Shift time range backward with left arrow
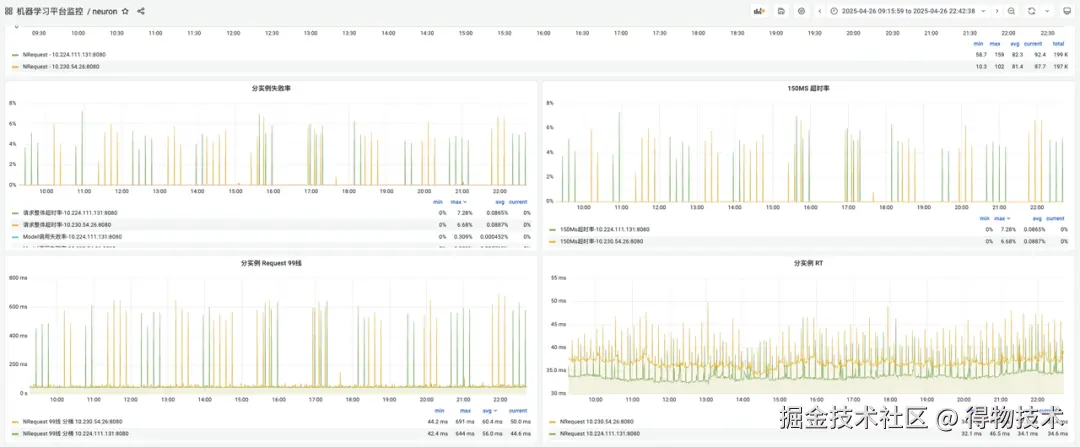 pos(820,11)
